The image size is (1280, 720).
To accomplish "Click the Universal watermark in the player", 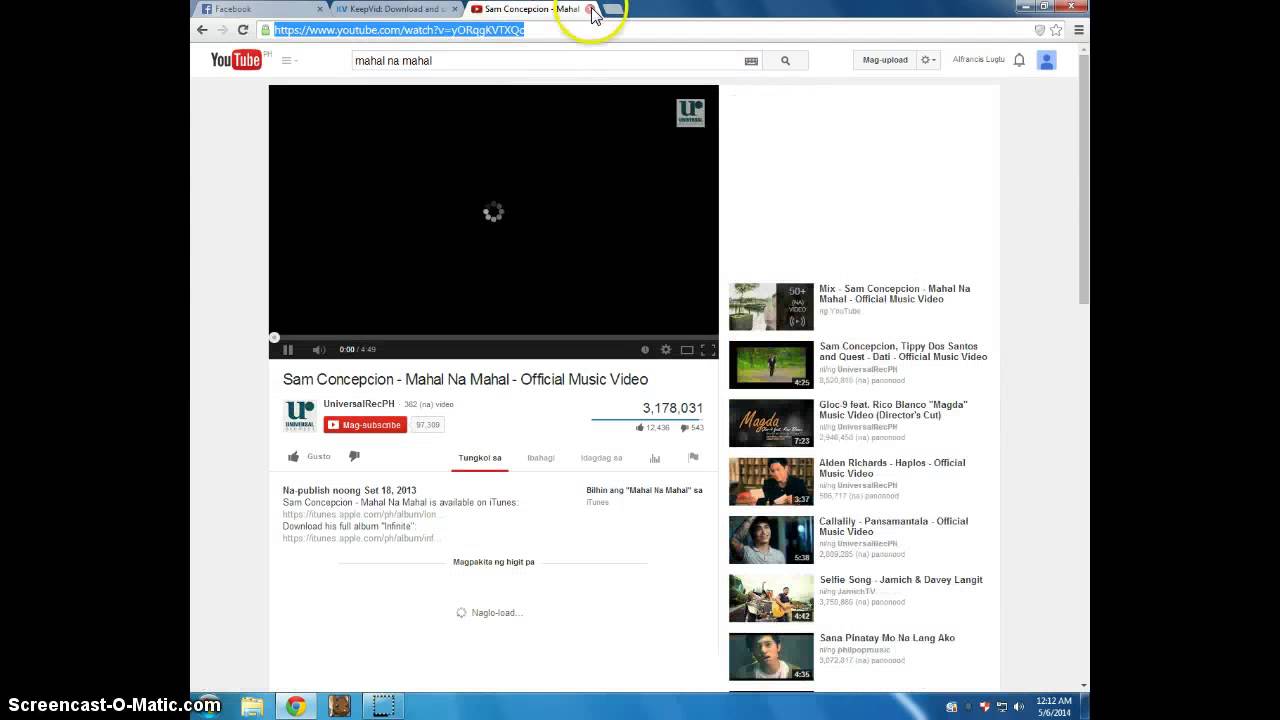I will [690, 113].
